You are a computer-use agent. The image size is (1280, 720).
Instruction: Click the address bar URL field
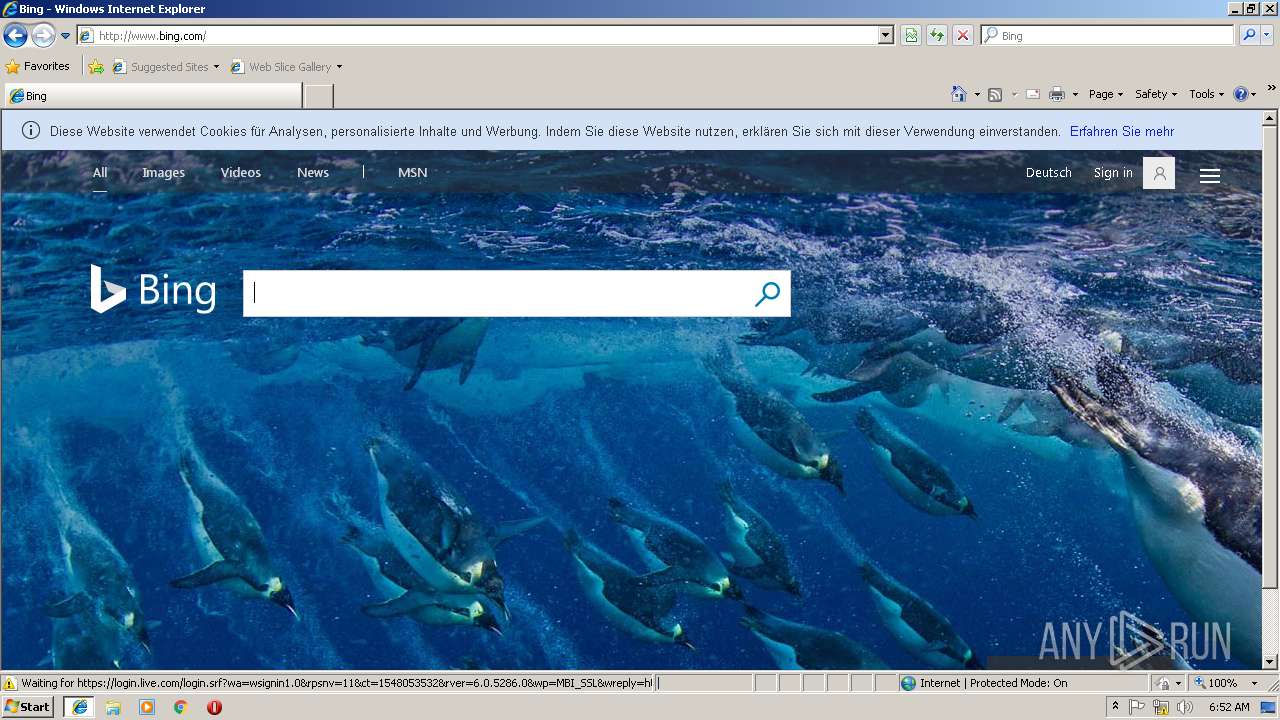click(x=478, y=36)
